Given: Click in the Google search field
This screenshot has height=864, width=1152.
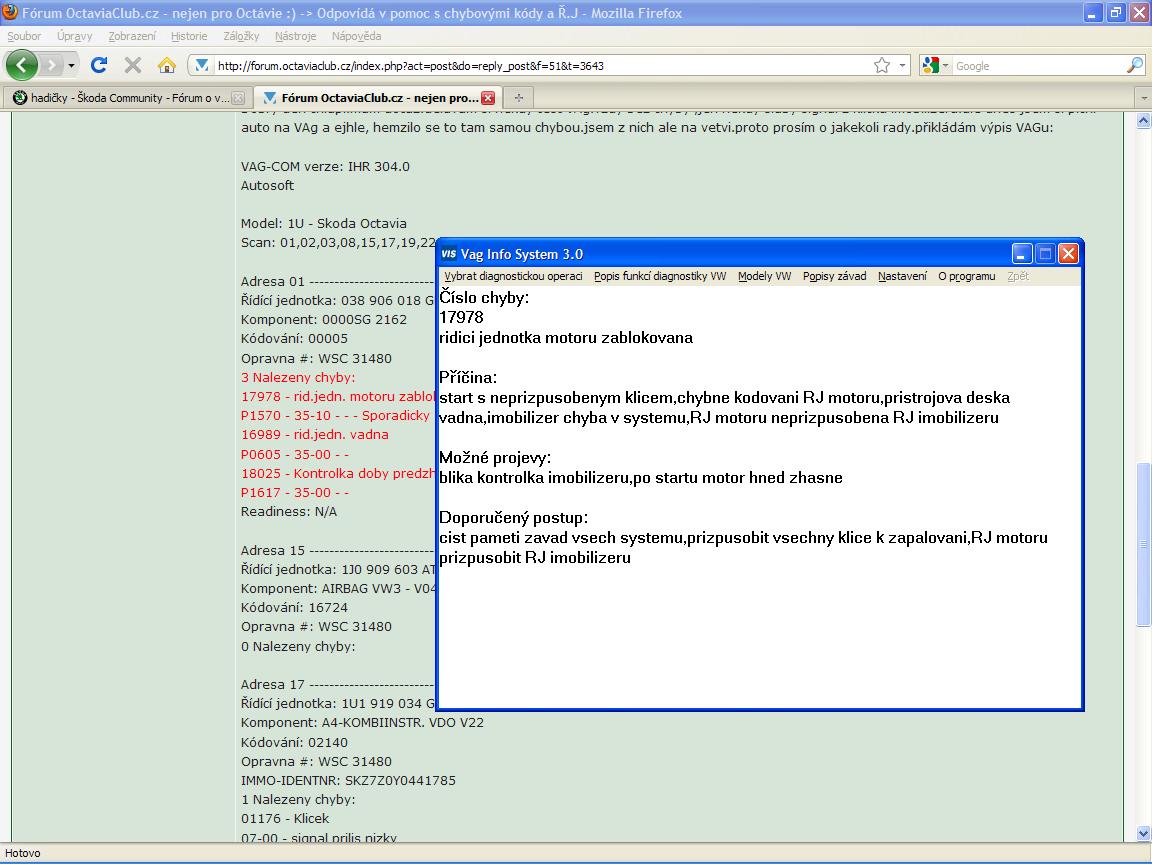Looking at the screenshot, I should pyautogui.click(x=1035, y=66).
